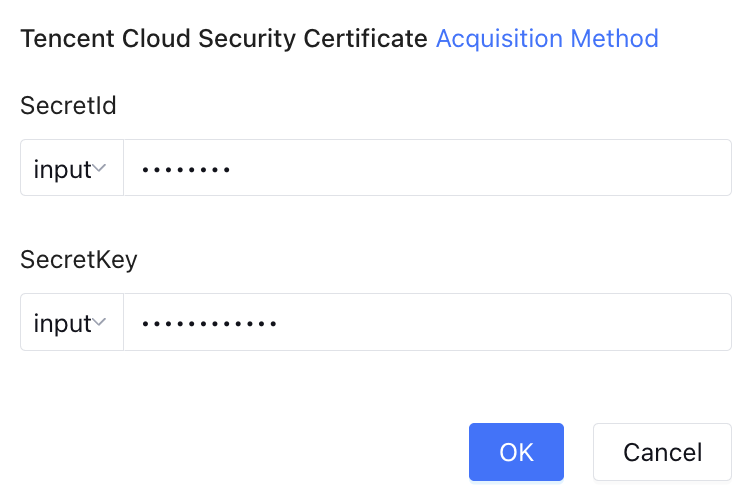Click the chevron arrow in SecretId selector
Screen dimensions: 746x490
(100, 169)
